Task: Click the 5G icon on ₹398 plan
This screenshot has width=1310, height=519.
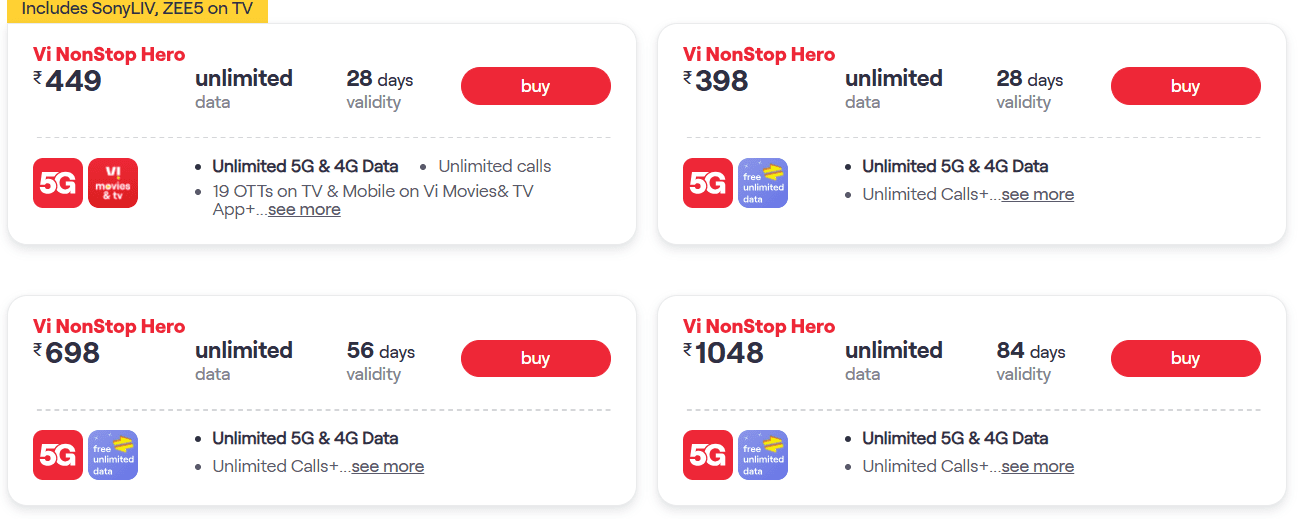Action: point(708,183)
